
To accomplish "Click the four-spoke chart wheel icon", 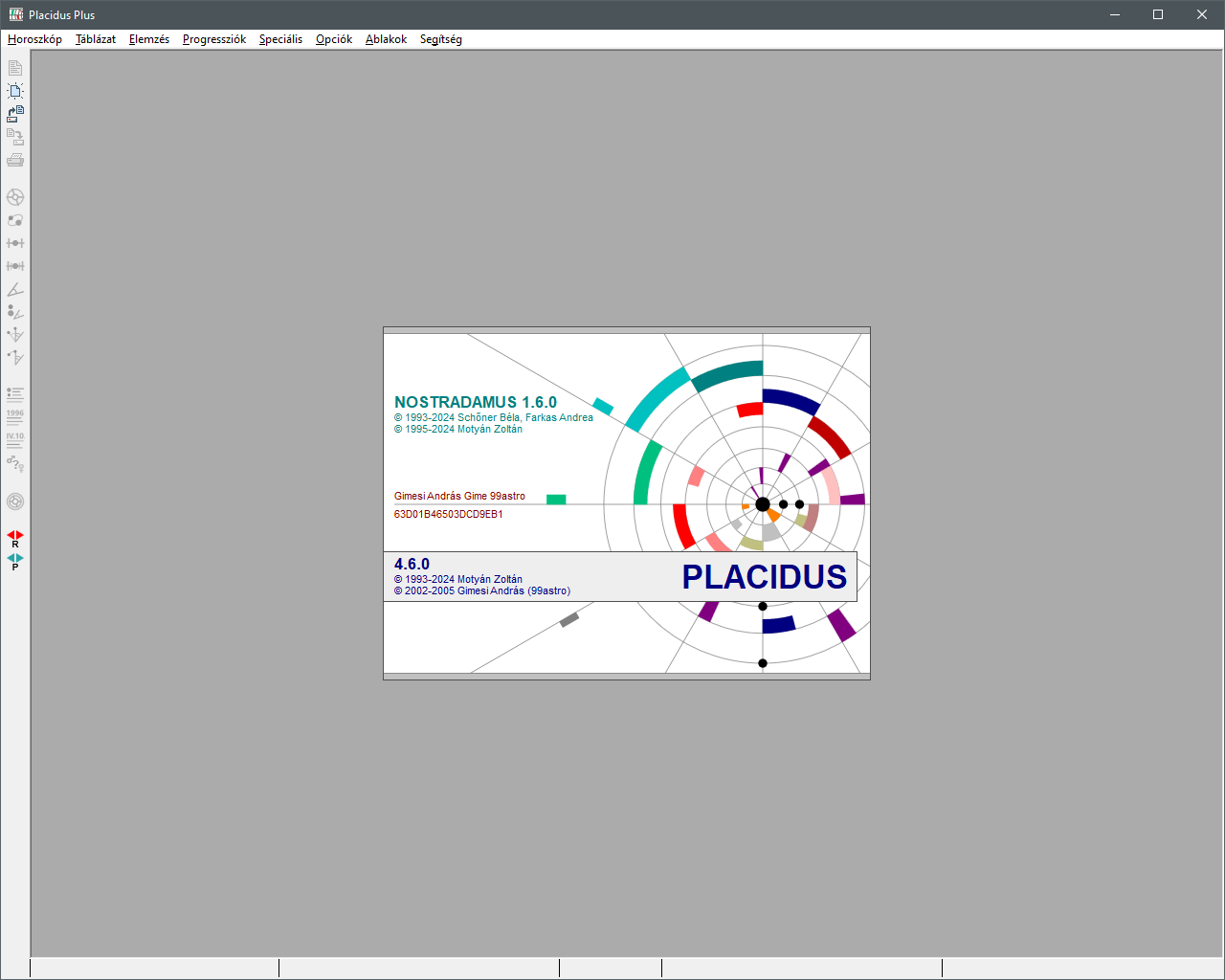I will click(x=15, y=197).
